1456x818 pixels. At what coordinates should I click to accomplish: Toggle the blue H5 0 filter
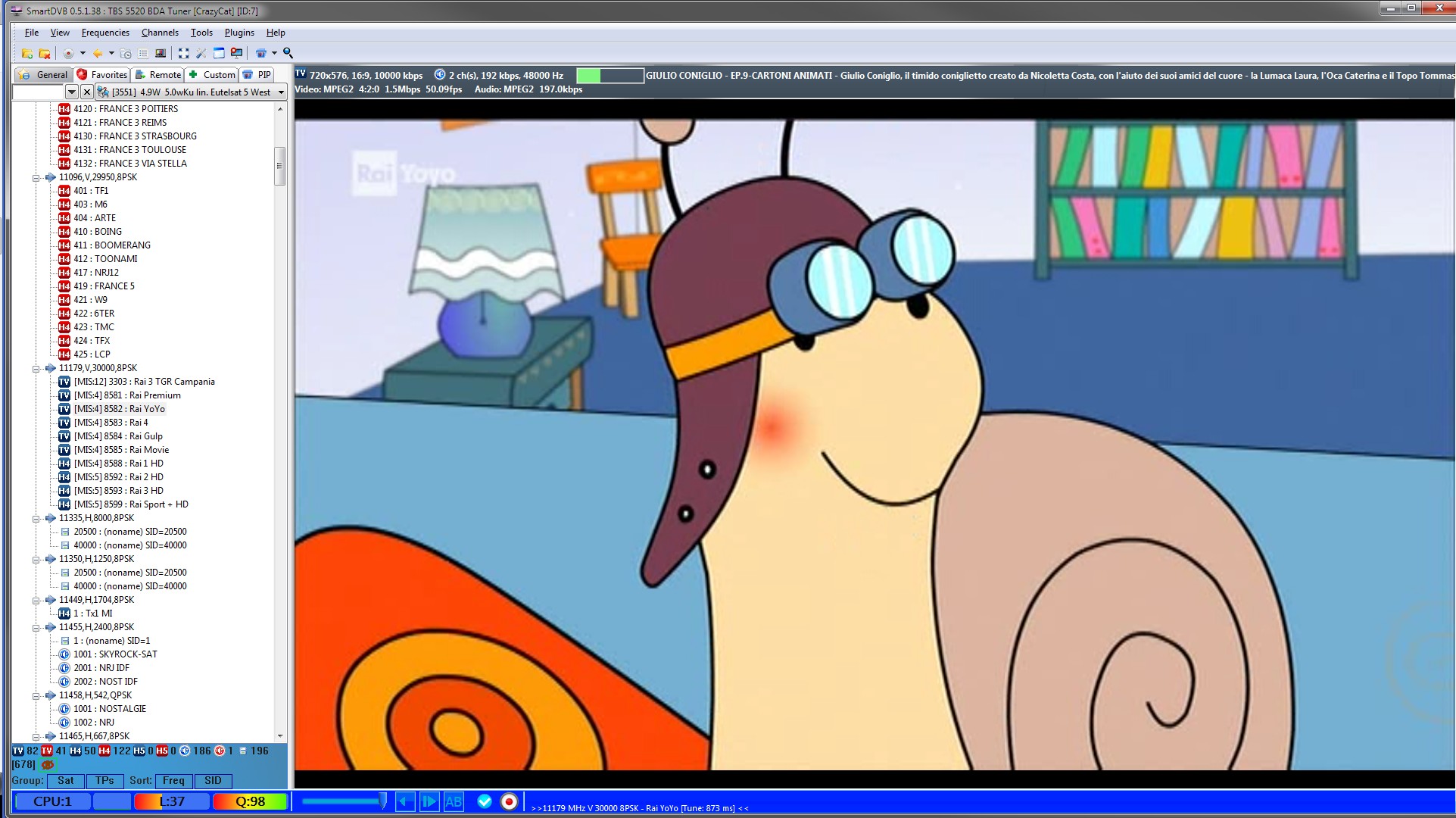tap(139, 751)
